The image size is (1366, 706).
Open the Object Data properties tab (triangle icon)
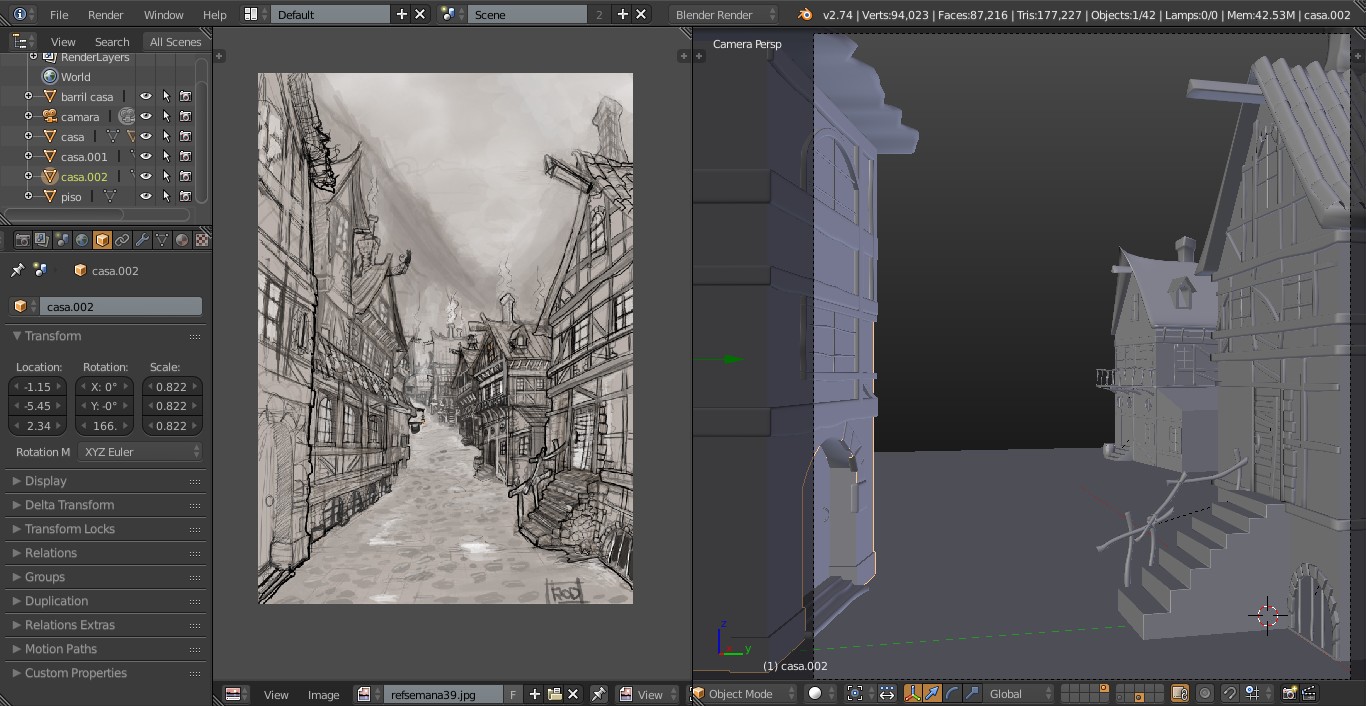click(162, 240)
